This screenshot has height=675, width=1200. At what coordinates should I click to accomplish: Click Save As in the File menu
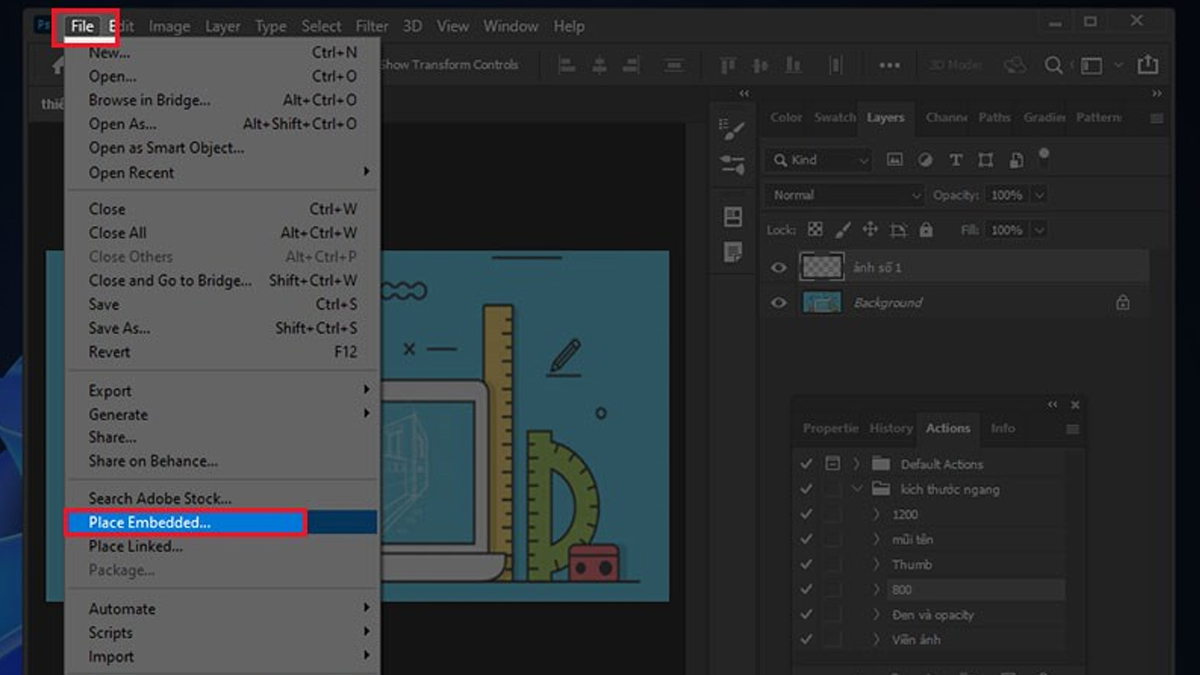click(119, 328)
